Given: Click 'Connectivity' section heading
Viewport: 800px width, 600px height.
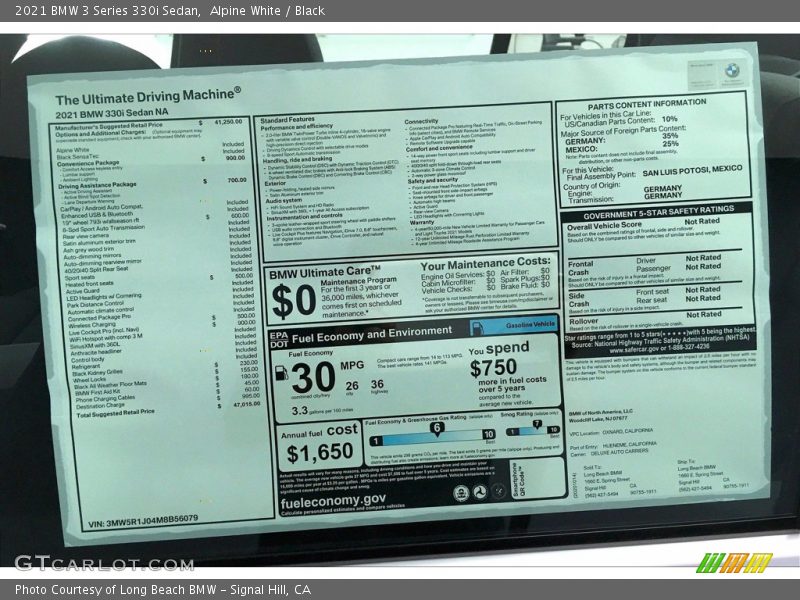Looking at the screenshot, I should pyautogui.click(x=421, y=121).
